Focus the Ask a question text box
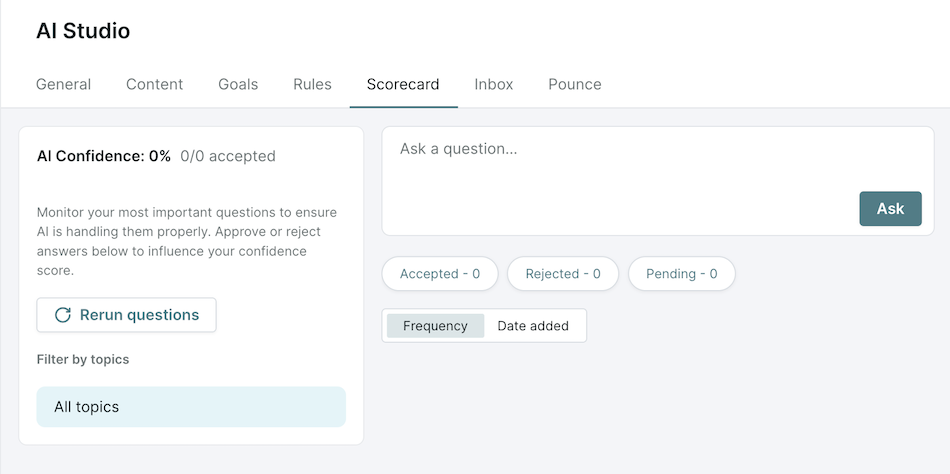The width and height of the screenshot is (950, 474). (x=657, y=181)
